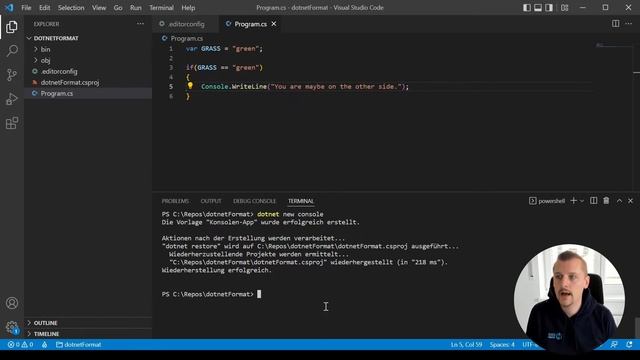The height and width of the screenshot is (360, 640).
Task: Collapse the DOTNETFORMAT root folder
Action: pyautogui.click(x=56, y=38)
